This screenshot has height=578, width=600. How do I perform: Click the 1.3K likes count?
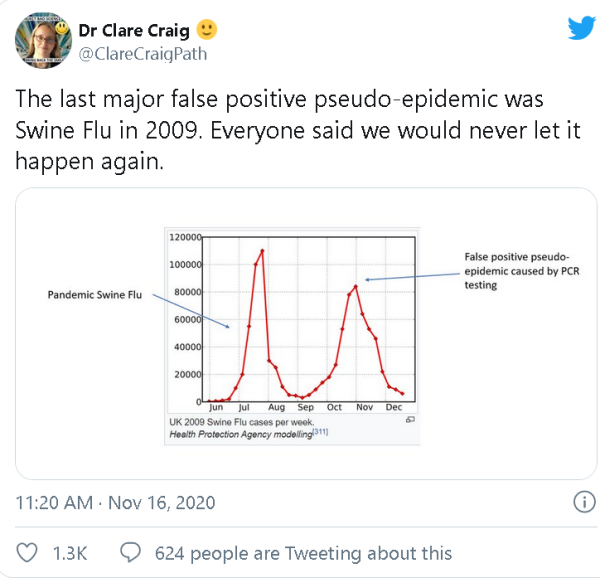click(70, 553)
